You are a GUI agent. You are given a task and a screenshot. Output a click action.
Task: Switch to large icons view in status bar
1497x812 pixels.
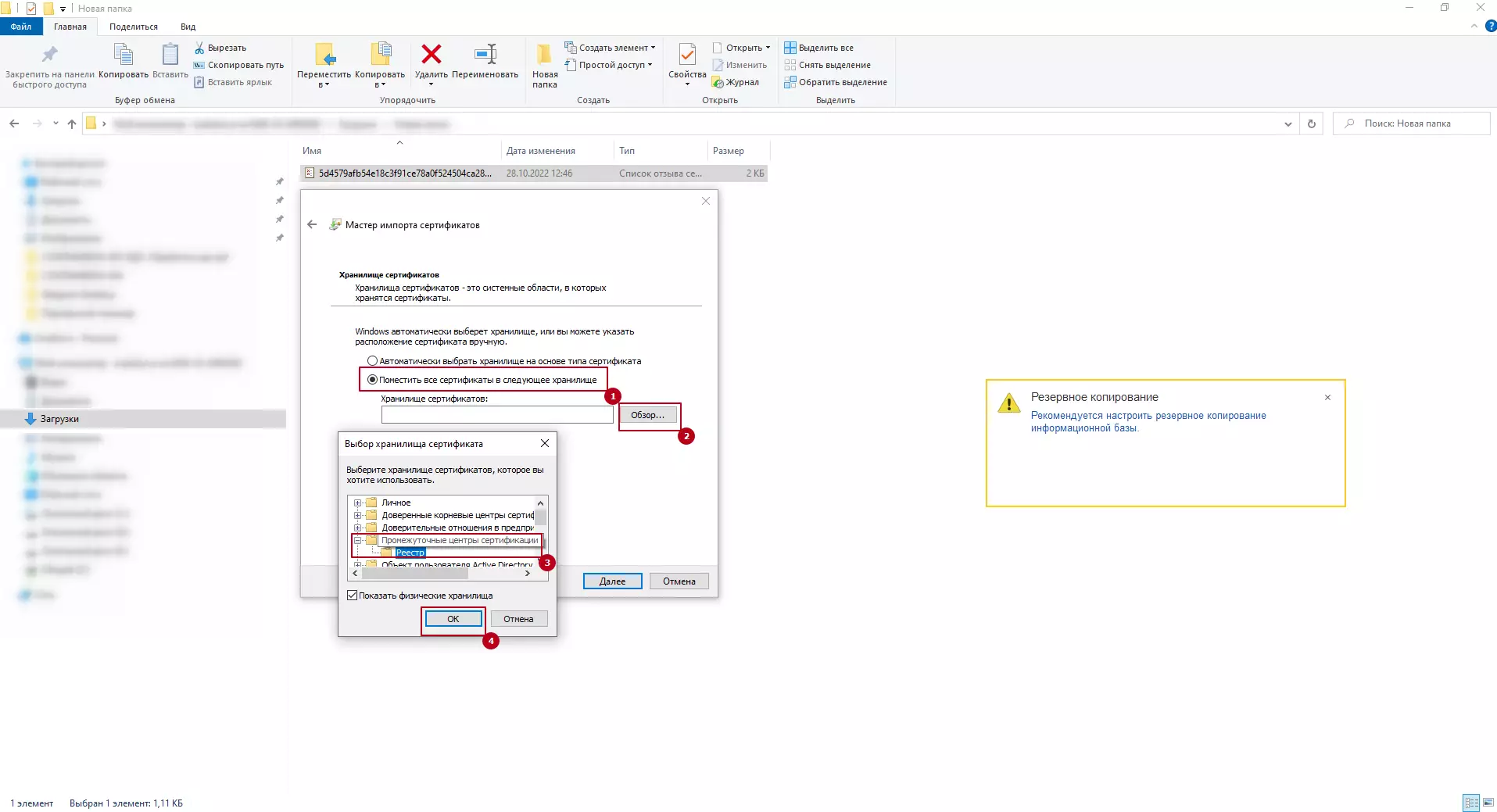coord(1488,803)
